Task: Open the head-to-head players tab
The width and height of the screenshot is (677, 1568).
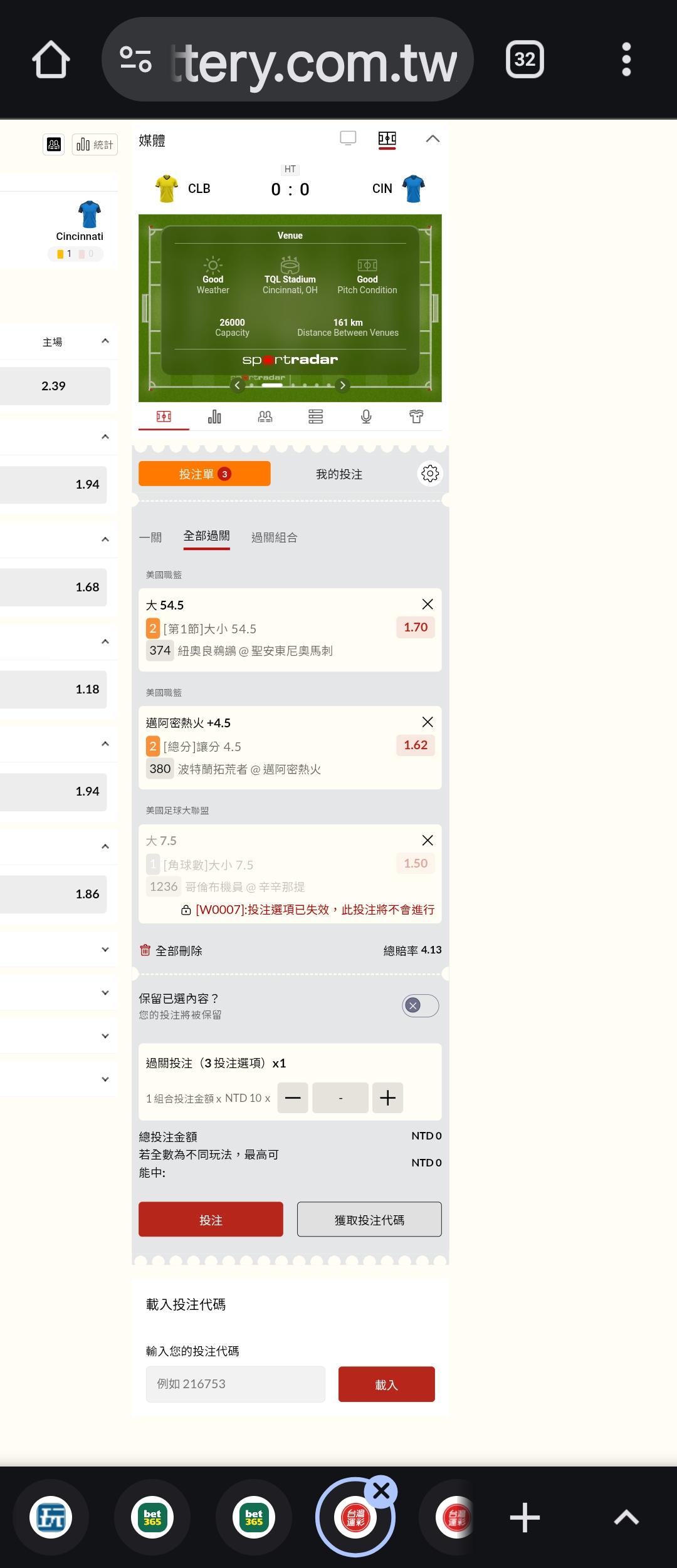Action: click(265, 417)
